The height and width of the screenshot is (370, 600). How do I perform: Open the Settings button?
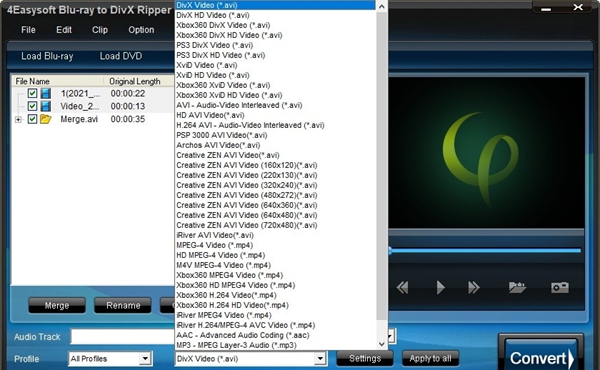coord(365,359)
